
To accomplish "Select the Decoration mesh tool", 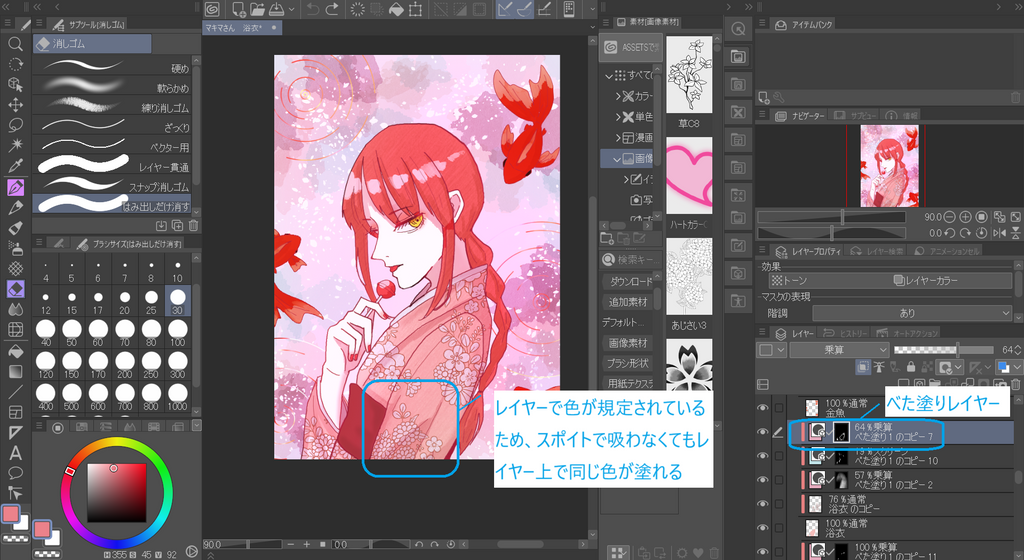I will [x=16, y=268].
